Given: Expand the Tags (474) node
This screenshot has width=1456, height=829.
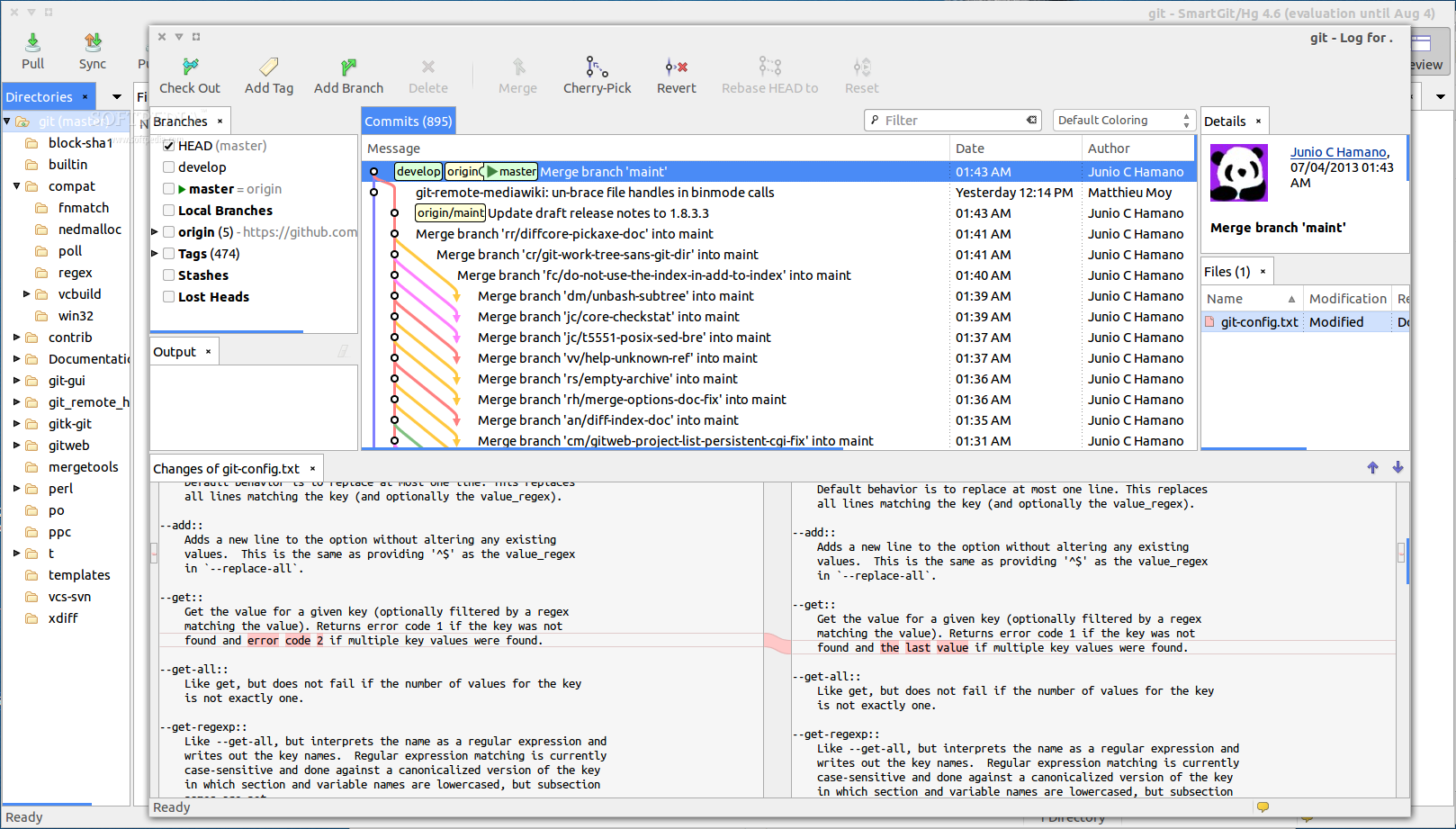Looking at the screenshot, I should [x=154, y=253].
